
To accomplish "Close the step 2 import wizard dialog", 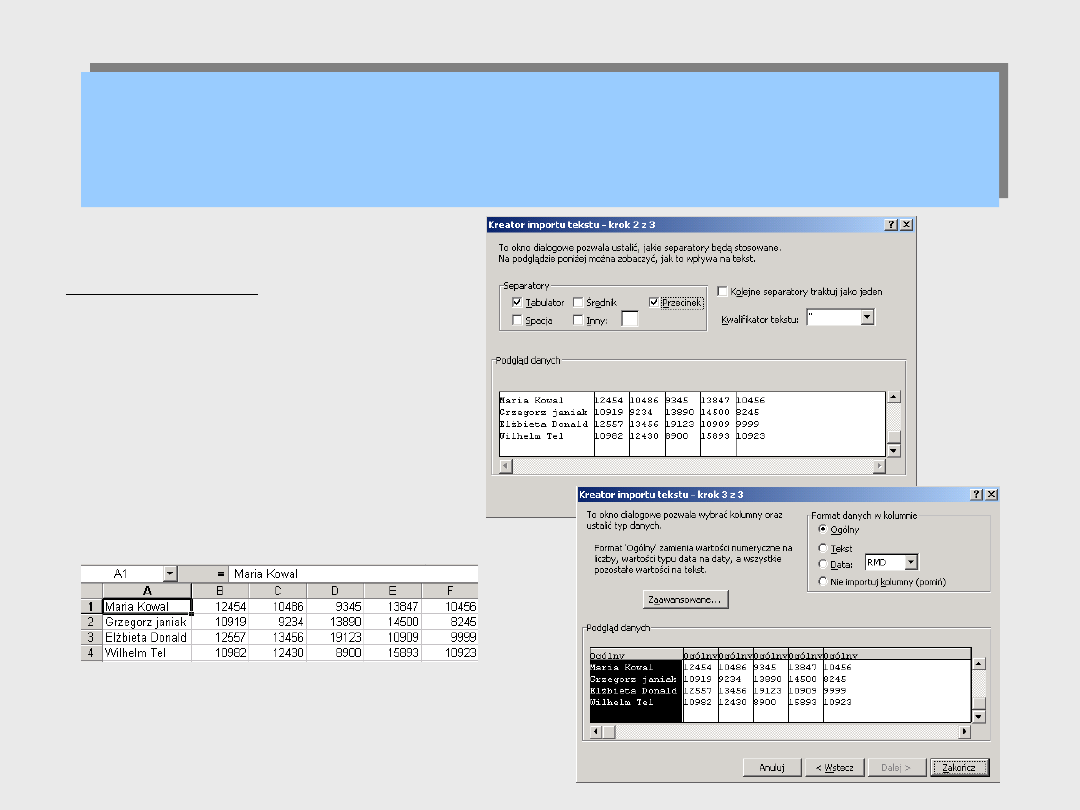I will pos(906,225).
